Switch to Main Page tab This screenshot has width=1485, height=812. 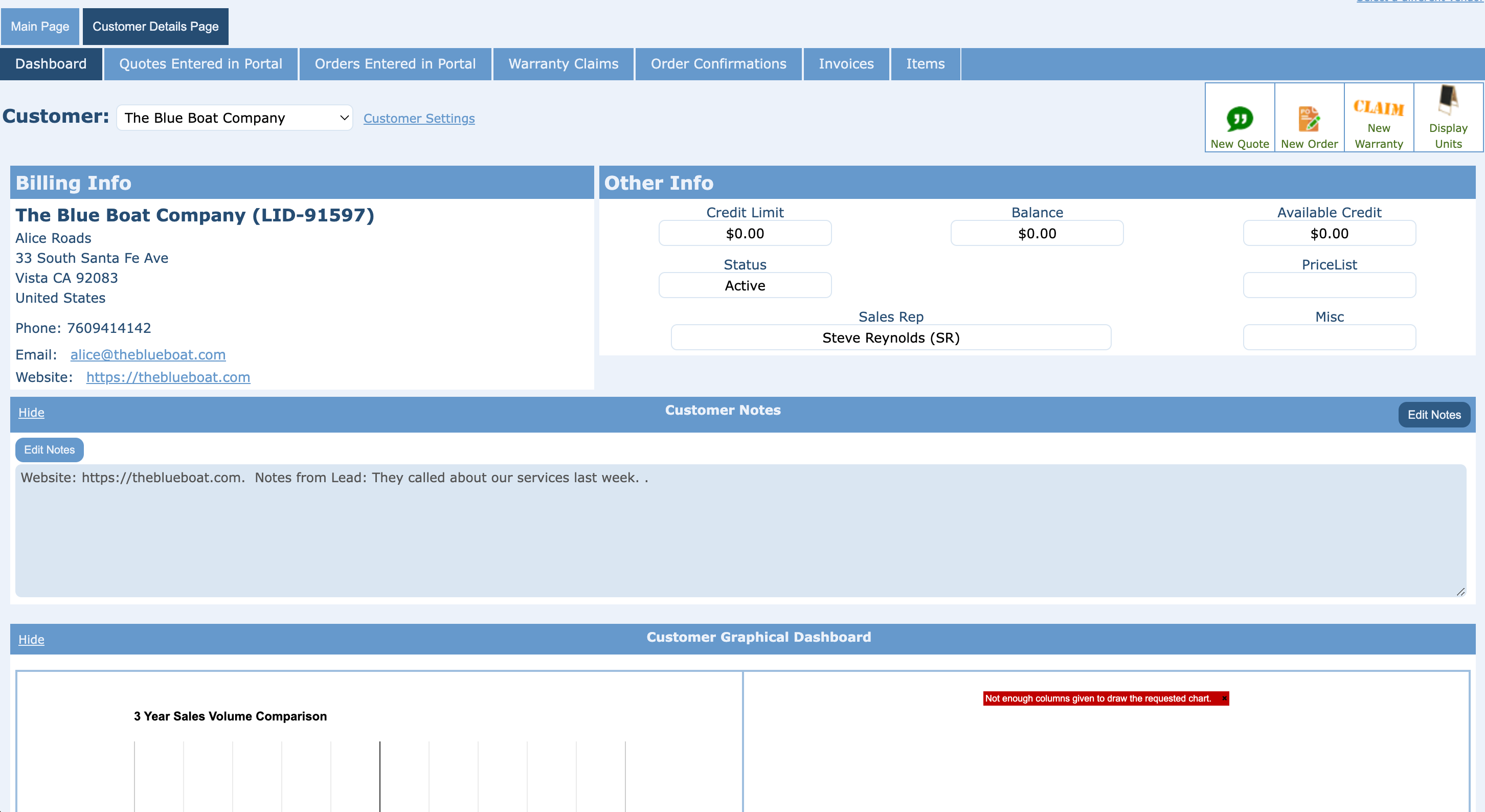pyautogui.click(x=40, y=27)
